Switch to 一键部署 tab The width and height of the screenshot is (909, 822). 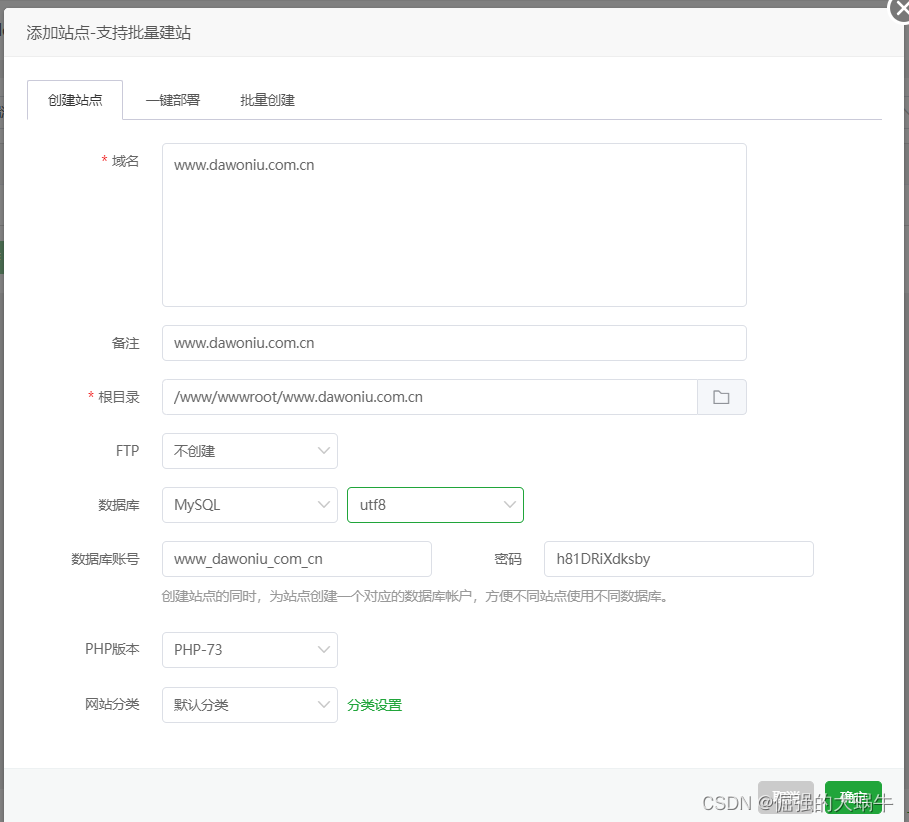(173, 100)
